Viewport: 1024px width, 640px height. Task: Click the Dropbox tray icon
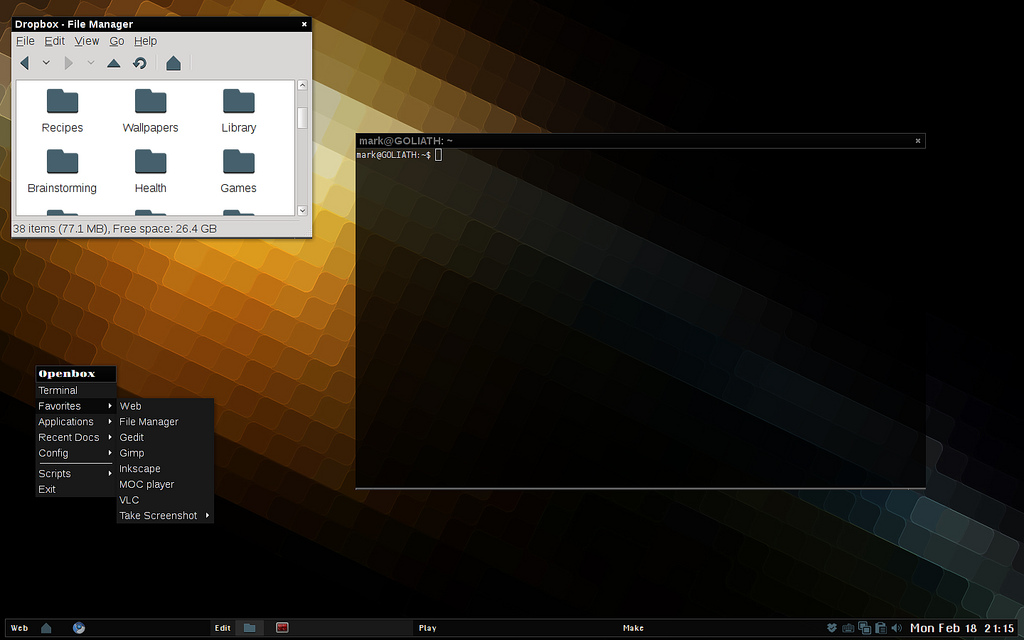832,628
